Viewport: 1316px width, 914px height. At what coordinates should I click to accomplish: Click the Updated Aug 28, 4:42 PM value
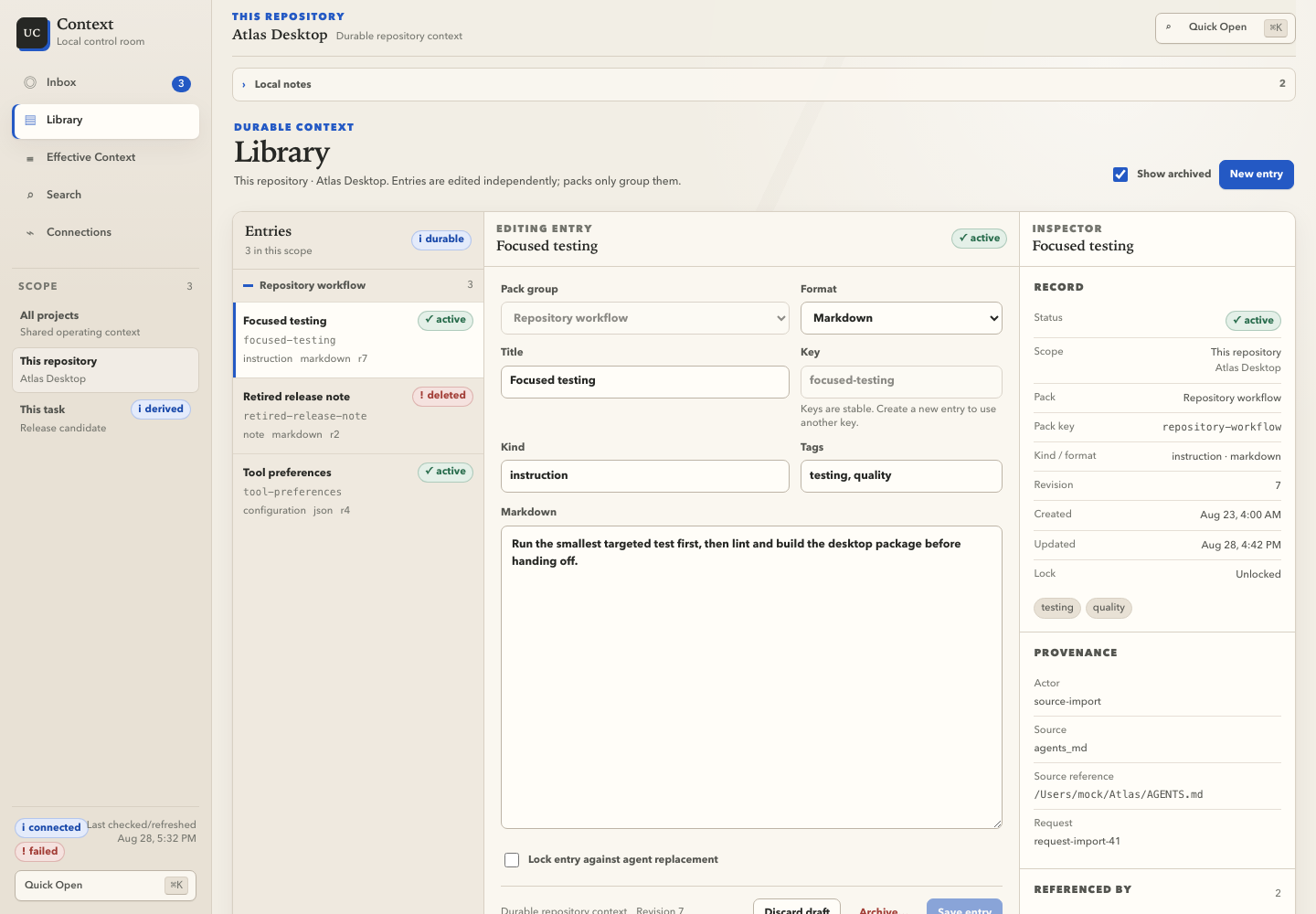click(x=1241, y=545)
